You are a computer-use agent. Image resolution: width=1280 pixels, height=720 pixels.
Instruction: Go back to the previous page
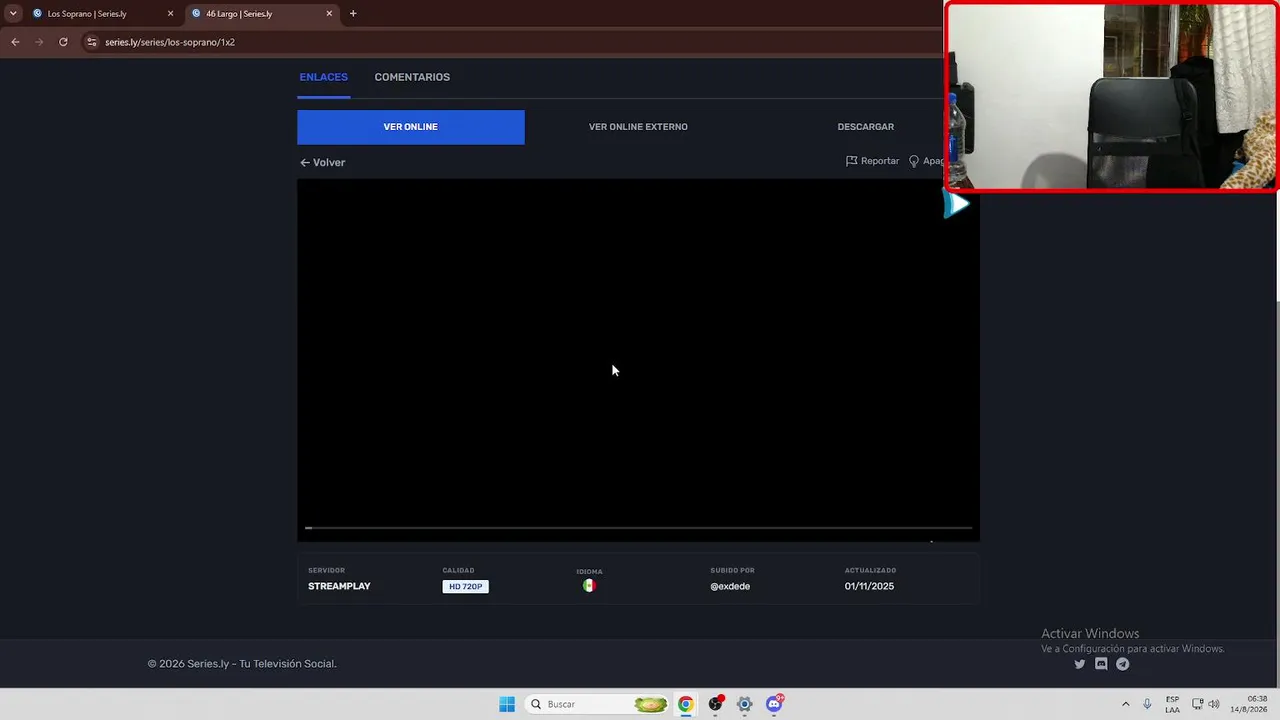(15, 42)
